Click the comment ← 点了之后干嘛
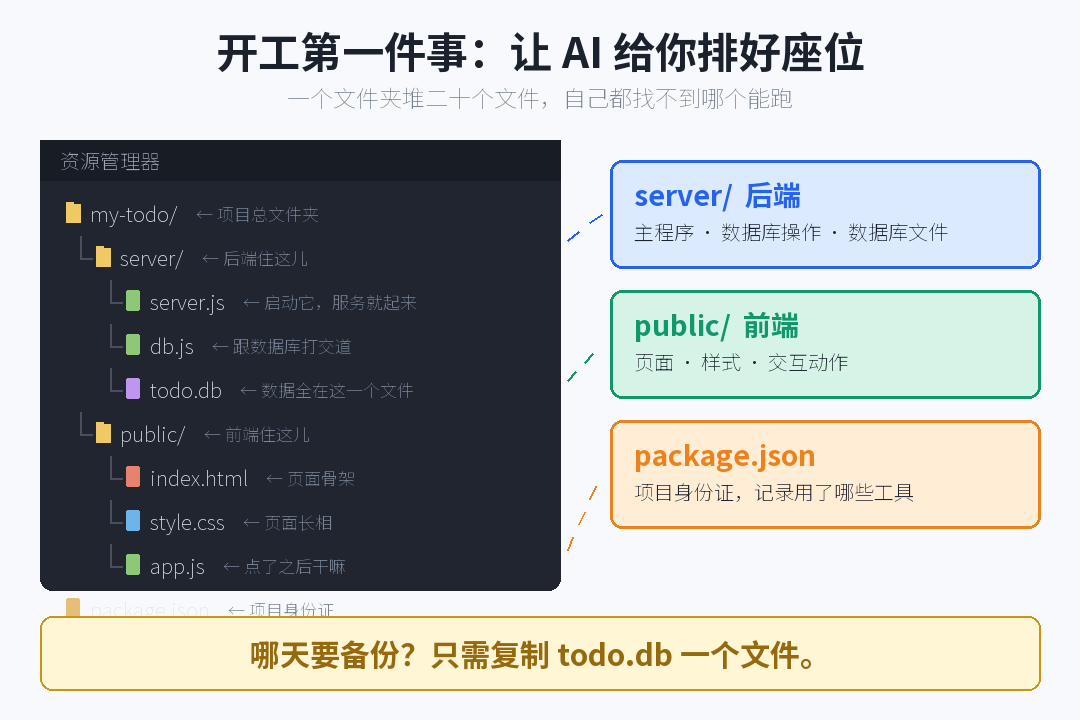Screen dimensions: 1080x720 [x=284, y=567]
